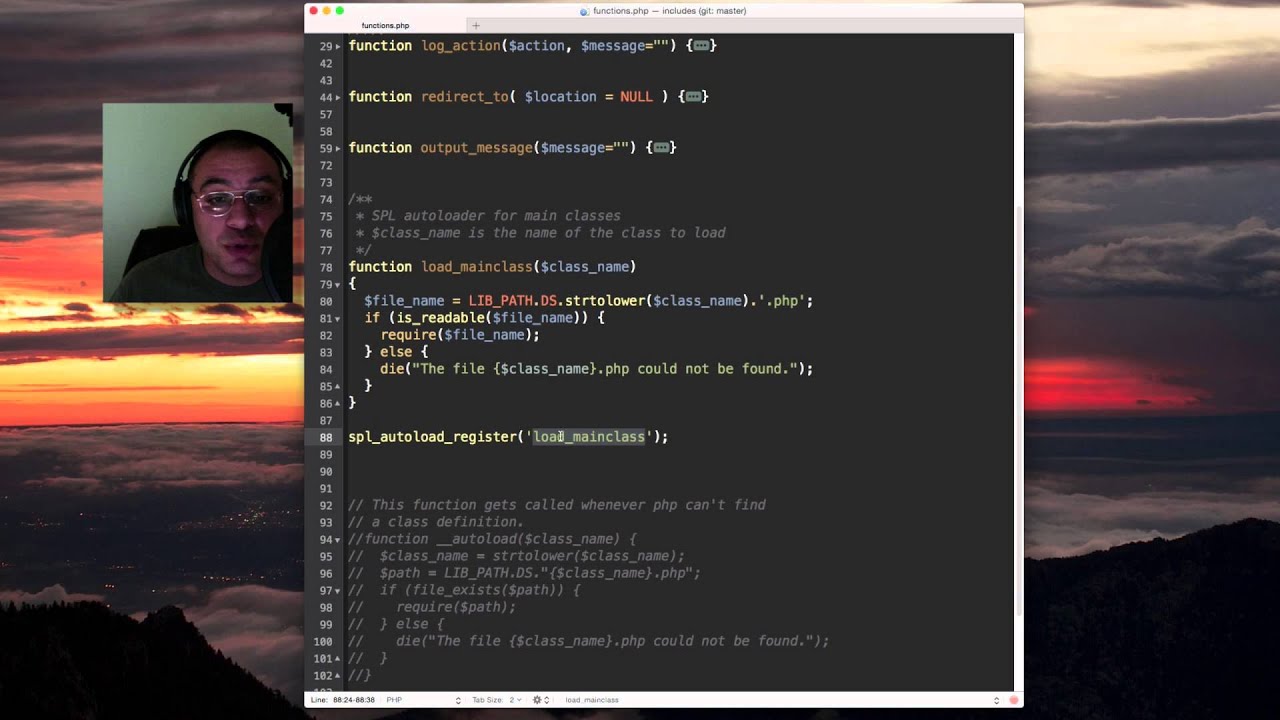Click line number 92 in the gutter
Screen dimensions: 1280x720
click(326, 505)
